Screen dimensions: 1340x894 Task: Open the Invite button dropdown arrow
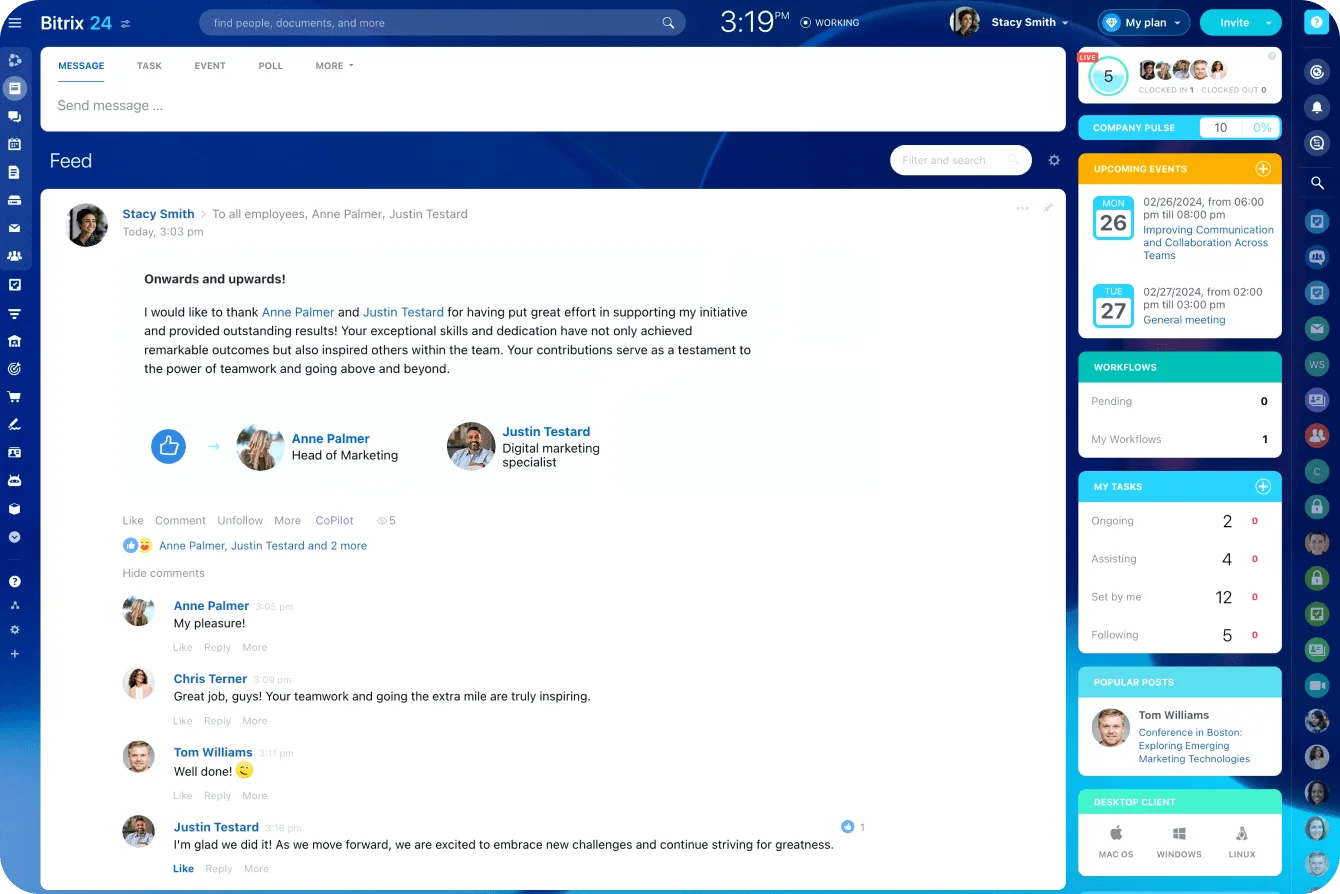[x=1269, y=23]
